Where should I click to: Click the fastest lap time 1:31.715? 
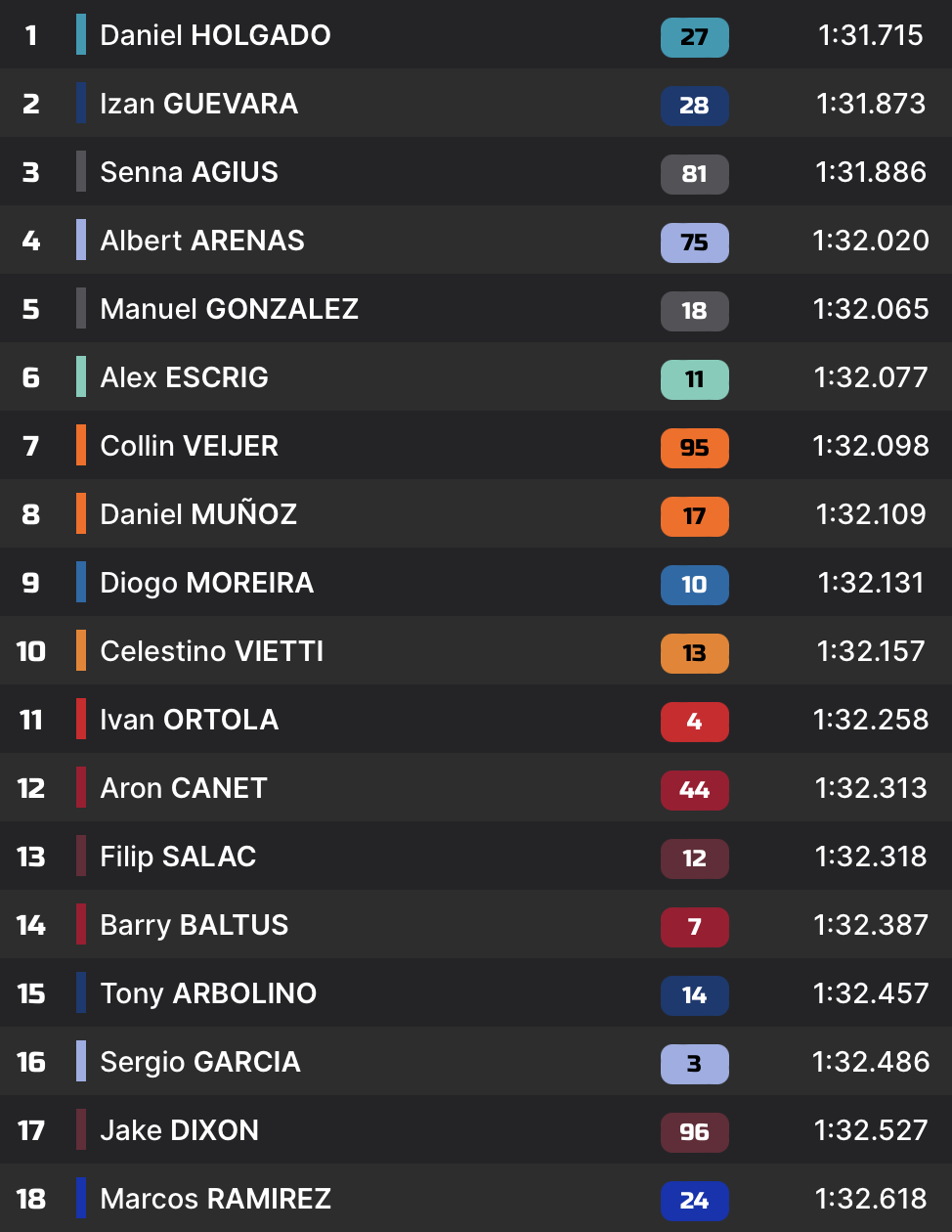(x=870, y=35)
